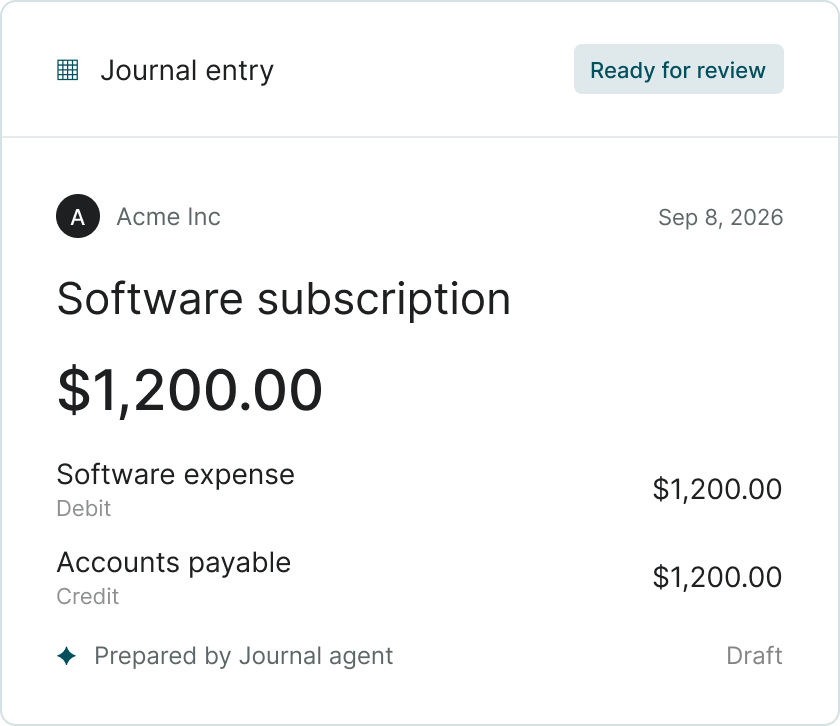Viewport: 840px width, 726px height.
Task: Click the sparkle icon beside Journal agent
Action: [x=66, y=656]
